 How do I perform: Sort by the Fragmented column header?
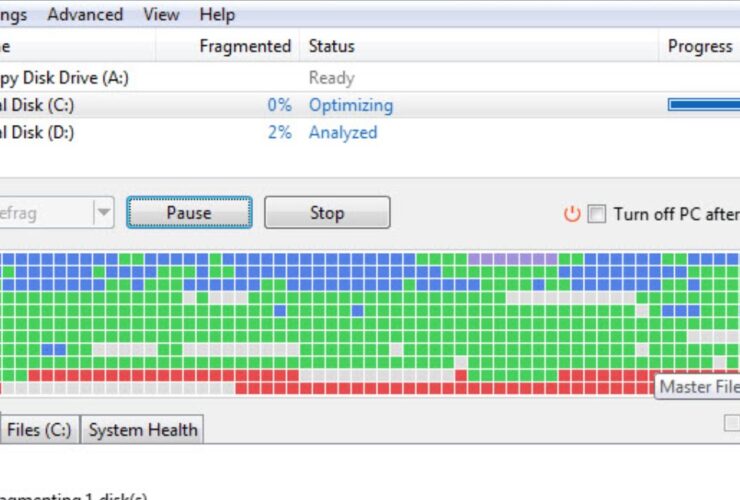pos(245,46)
